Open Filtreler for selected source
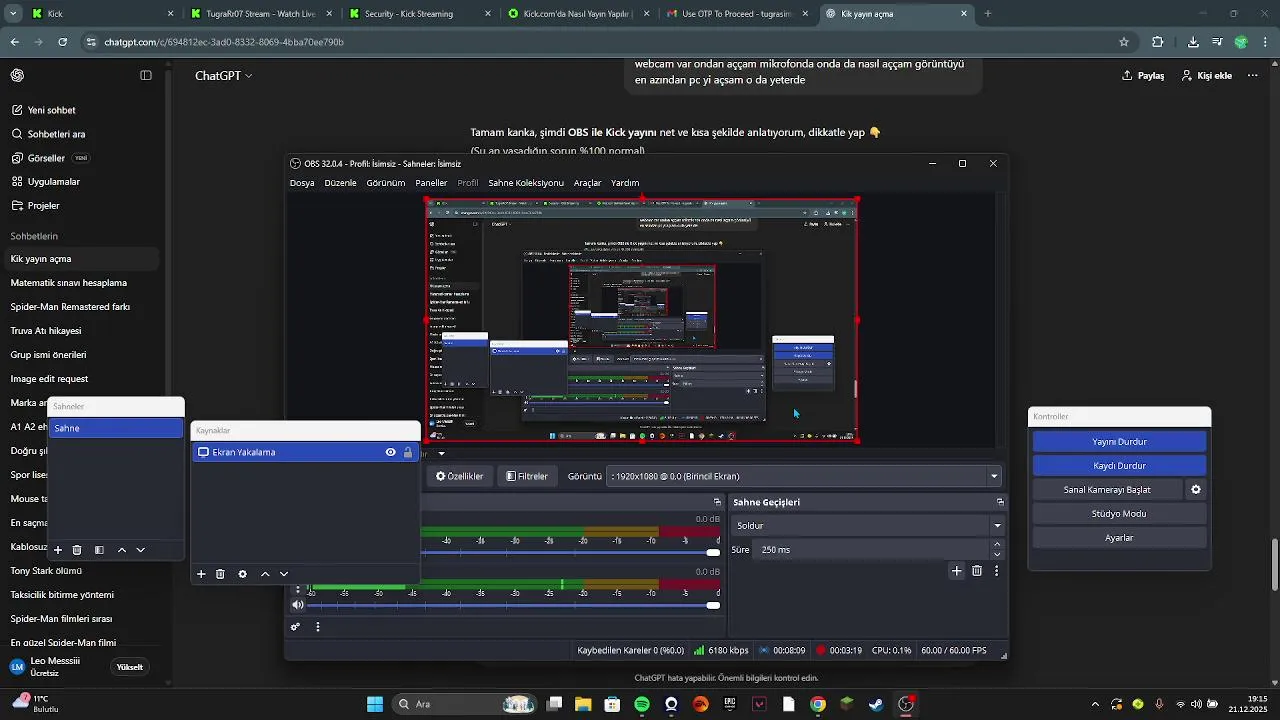This screenshot has width=1280, height=720. point(527,476)
